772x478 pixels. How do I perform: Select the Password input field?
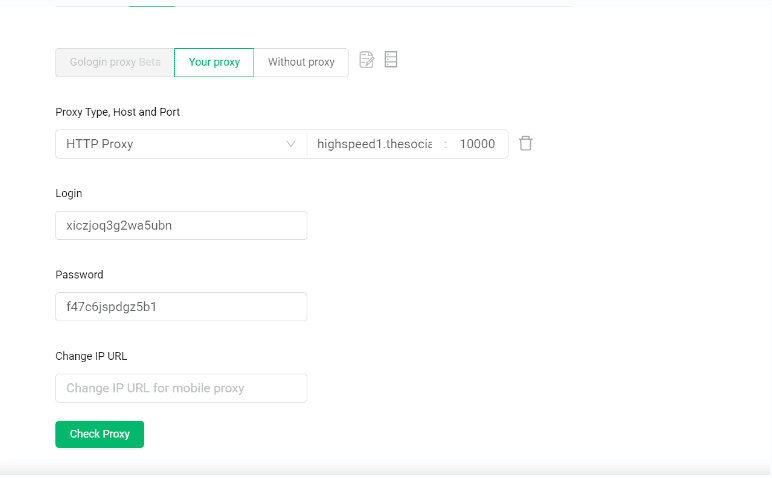point(181,307)
